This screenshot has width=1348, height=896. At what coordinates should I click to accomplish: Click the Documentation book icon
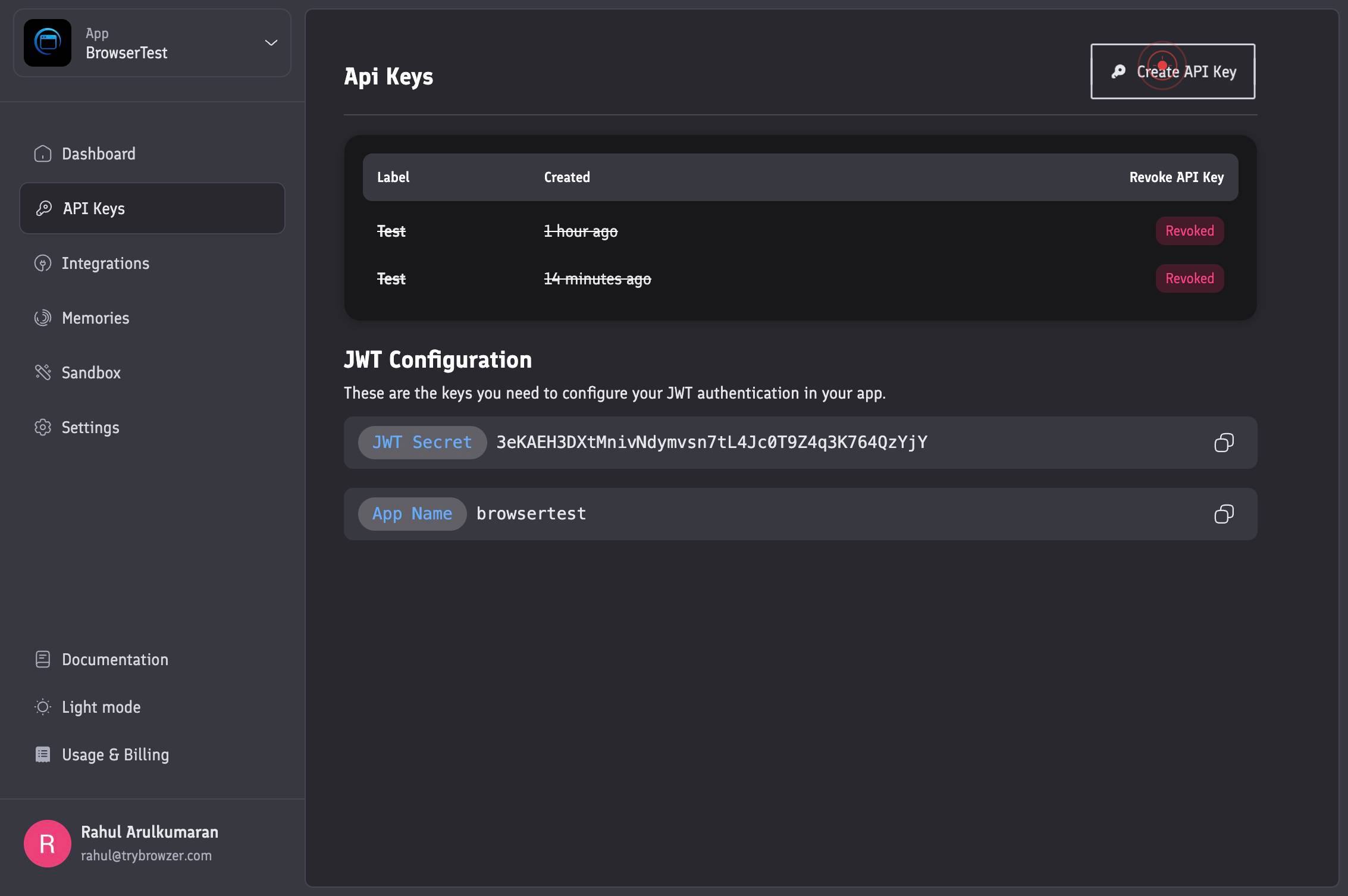click(x=43, y=659)
